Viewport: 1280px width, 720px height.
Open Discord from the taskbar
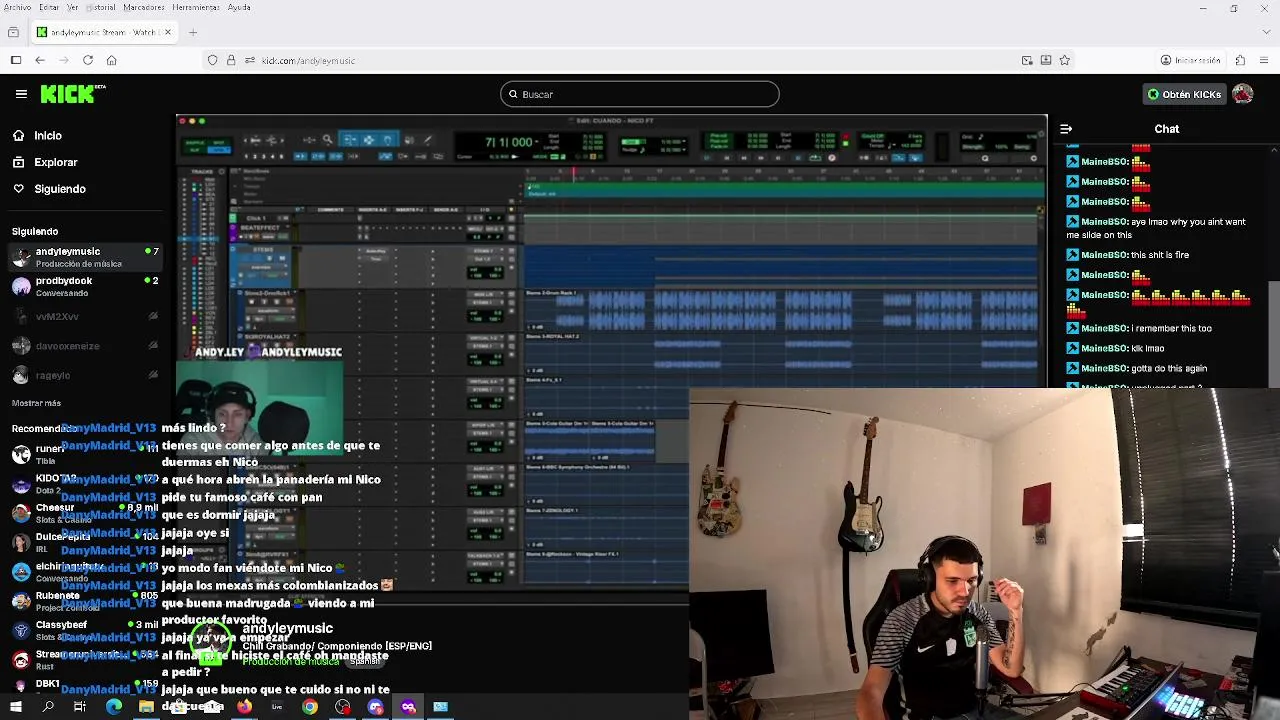[x=375, y=707]
